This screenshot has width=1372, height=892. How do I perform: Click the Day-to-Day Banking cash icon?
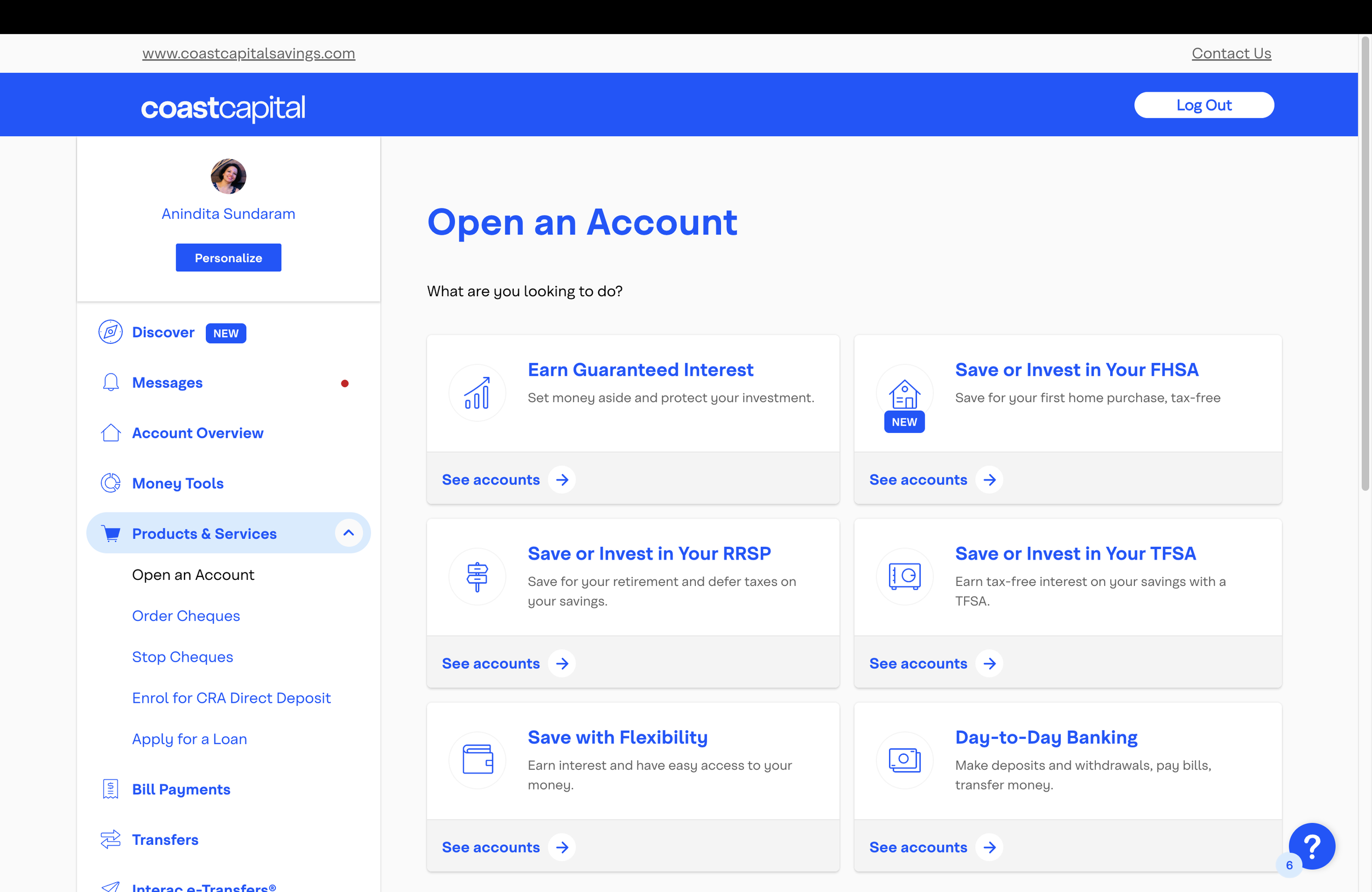[x=904, y=761]
